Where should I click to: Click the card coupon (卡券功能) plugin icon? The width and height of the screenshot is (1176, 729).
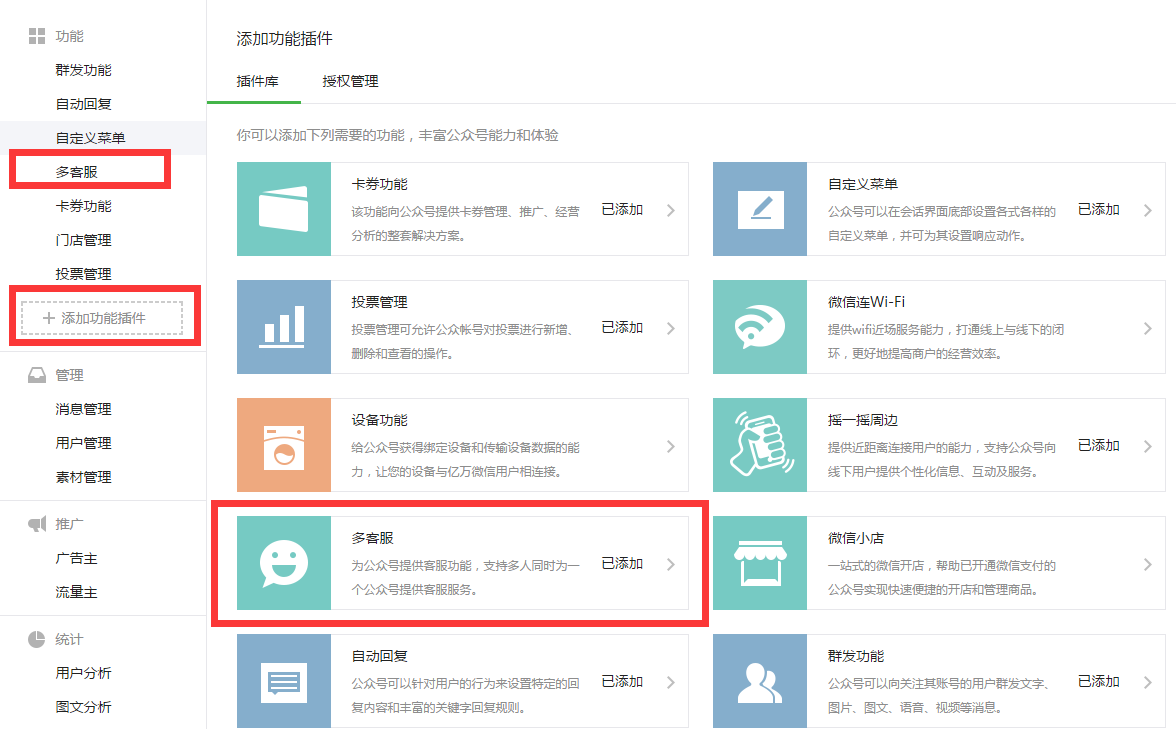pos(284,209)
